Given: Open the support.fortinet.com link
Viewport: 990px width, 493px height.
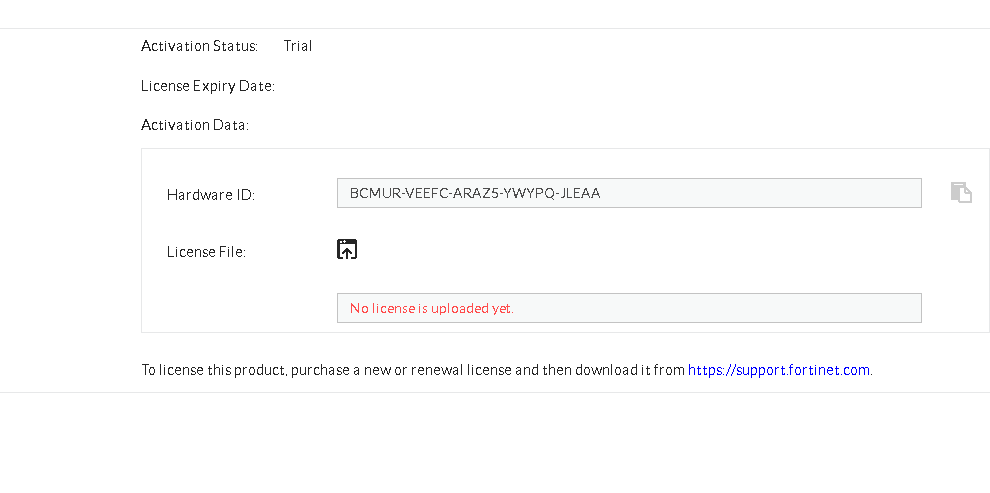Looking at the screenshot, I should point(779,370).
